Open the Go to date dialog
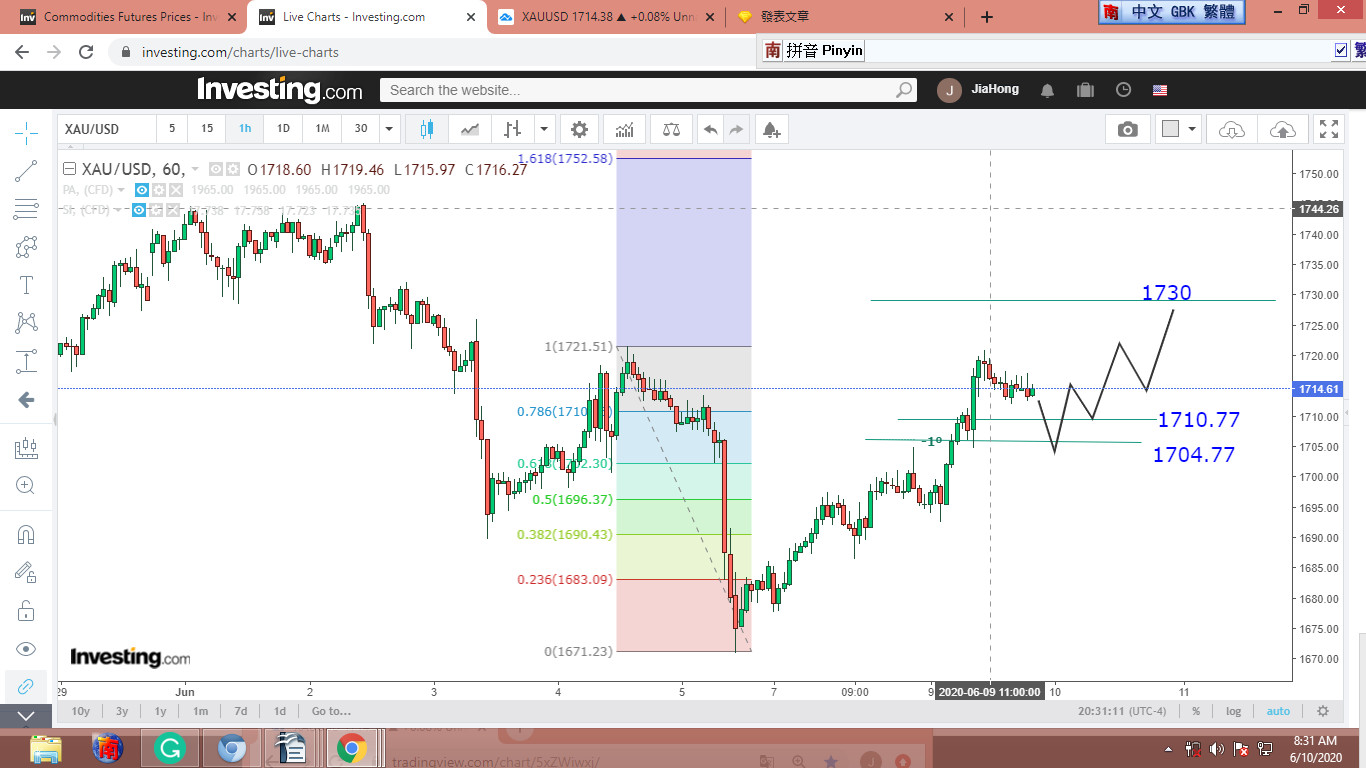The image size is (1366, 768). [331, 711]
